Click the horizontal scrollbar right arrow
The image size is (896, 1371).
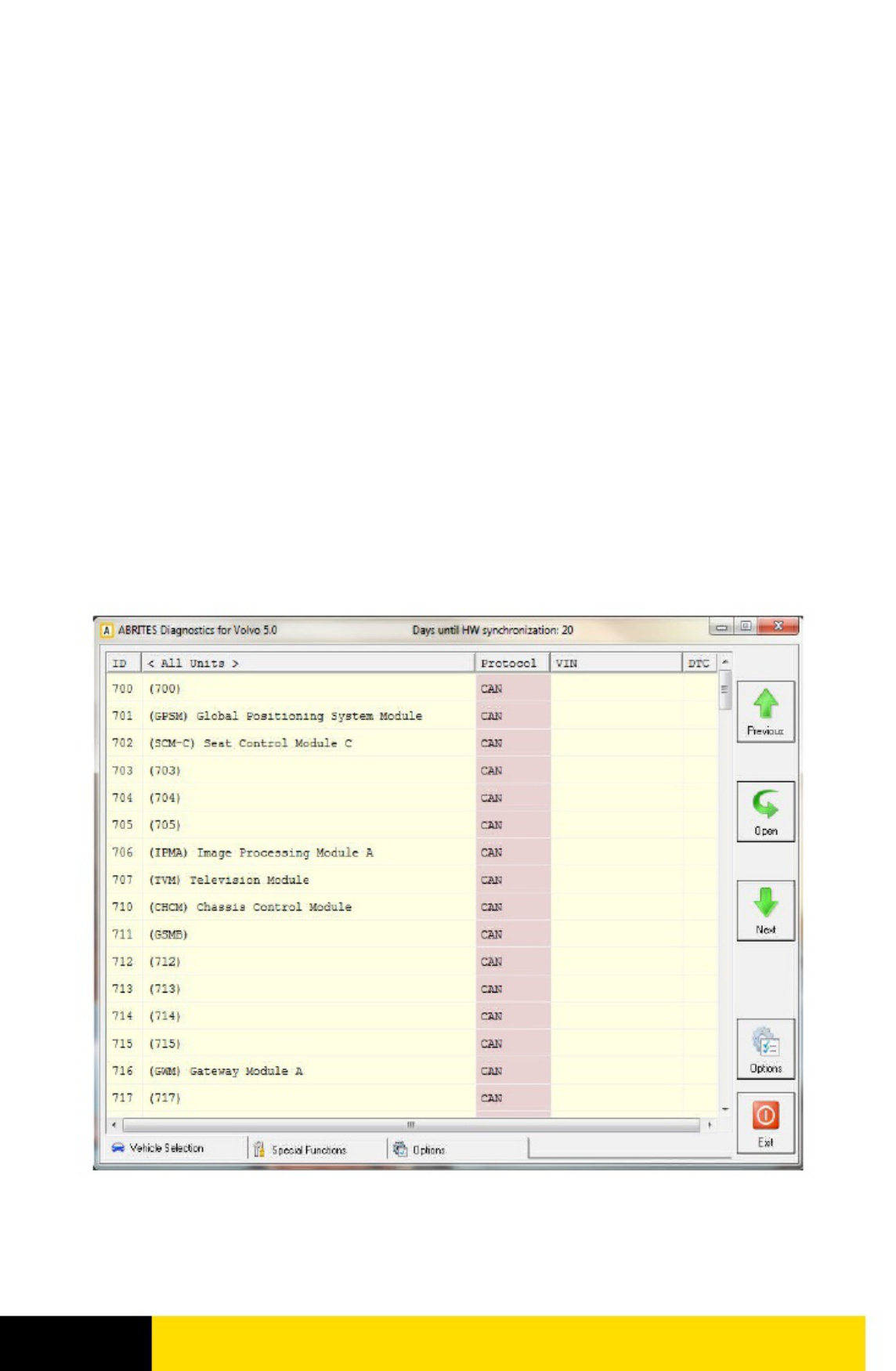point(710,1125)
